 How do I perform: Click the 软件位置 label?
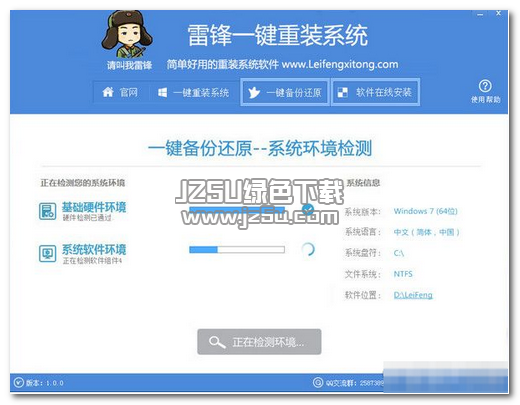point(362,295)
